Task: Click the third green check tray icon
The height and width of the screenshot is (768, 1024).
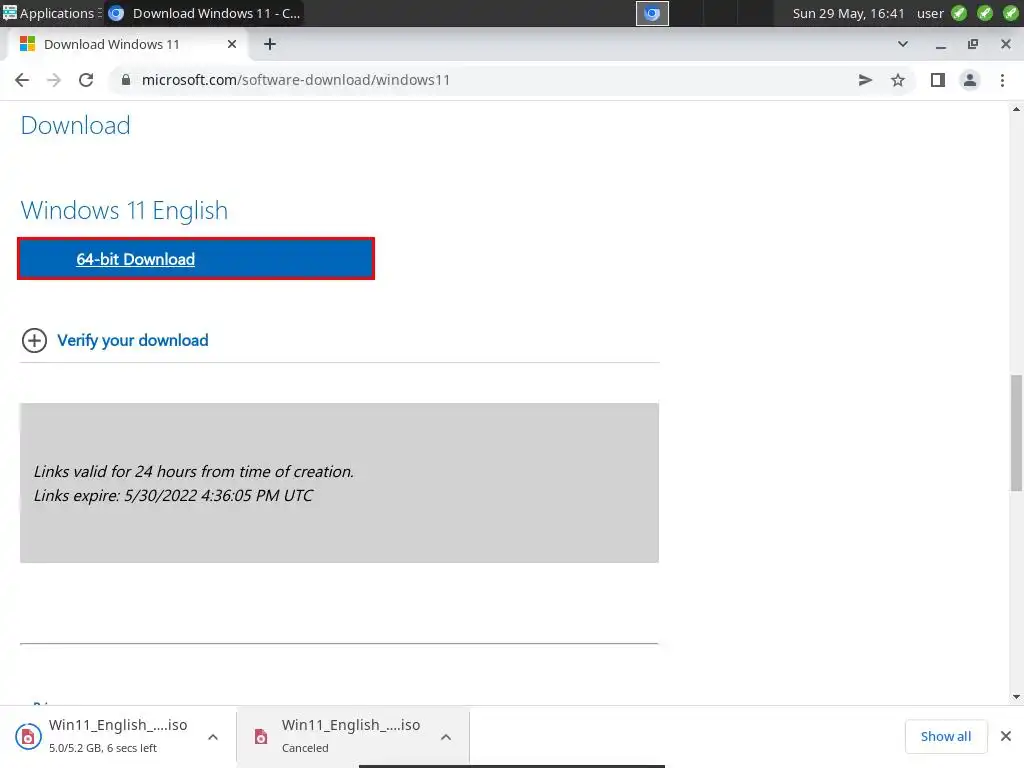Action: click(1010, 13)
